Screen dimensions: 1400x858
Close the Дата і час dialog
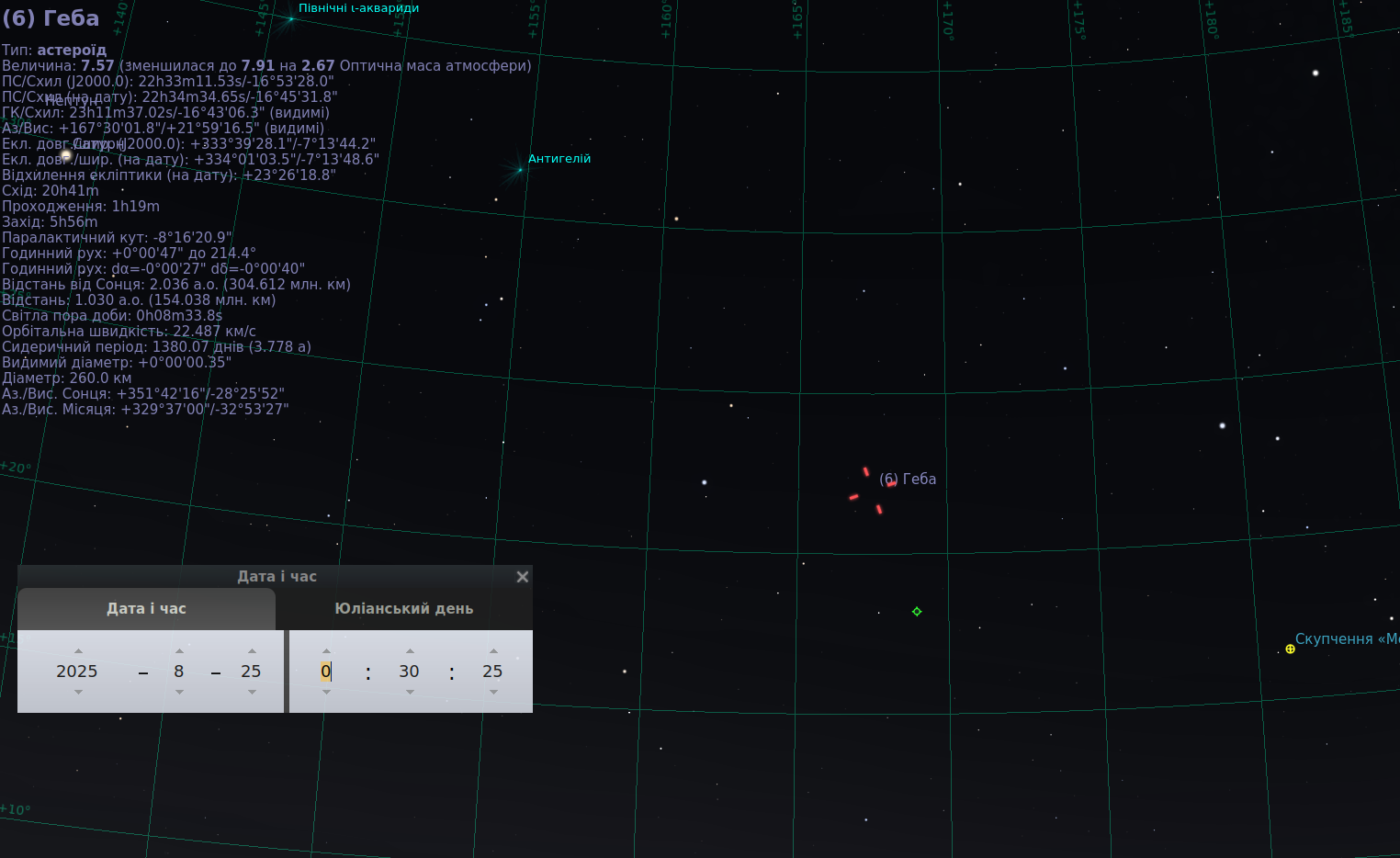pyautogui.click(x=523, y=577)
